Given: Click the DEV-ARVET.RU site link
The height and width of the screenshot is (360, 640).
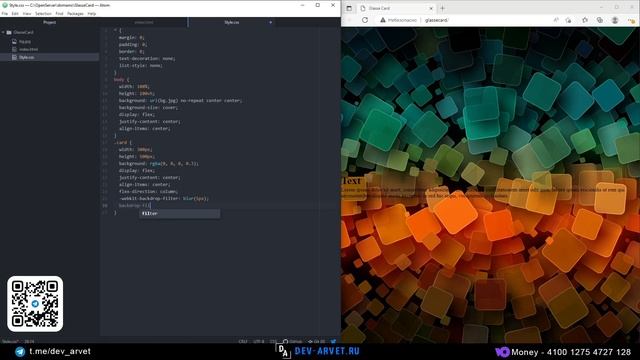Looking at the screenshot, I should [327, 351].
